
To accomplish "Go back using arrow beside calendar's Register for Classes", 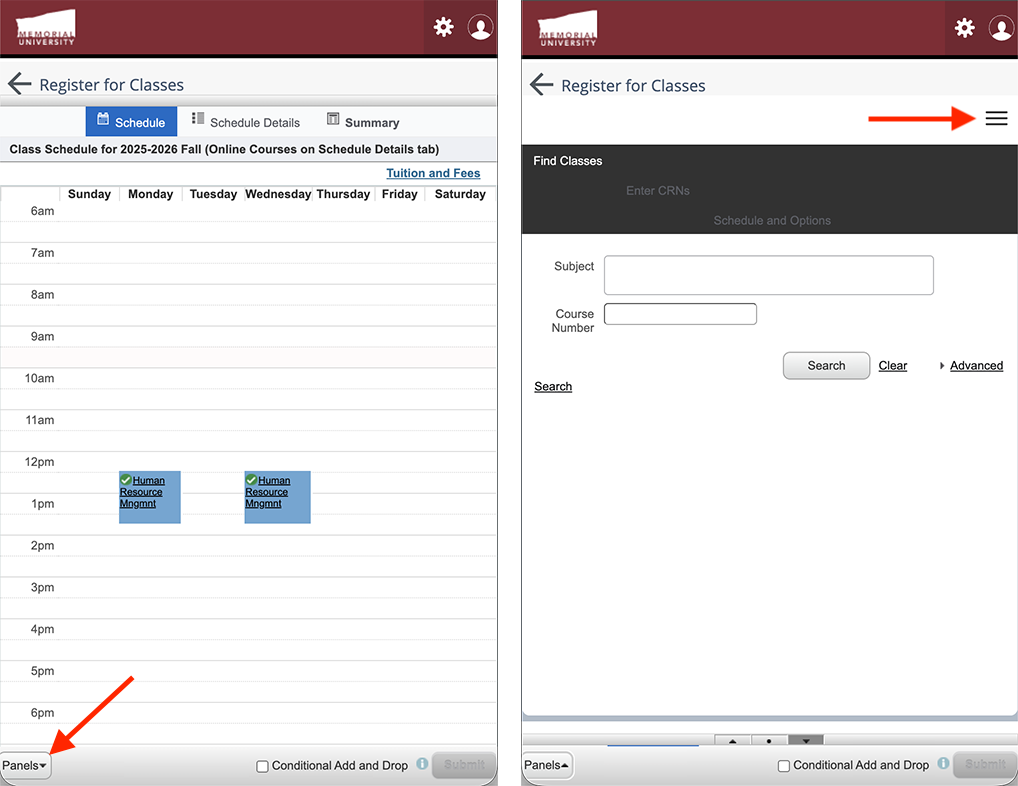I will 19,84.
